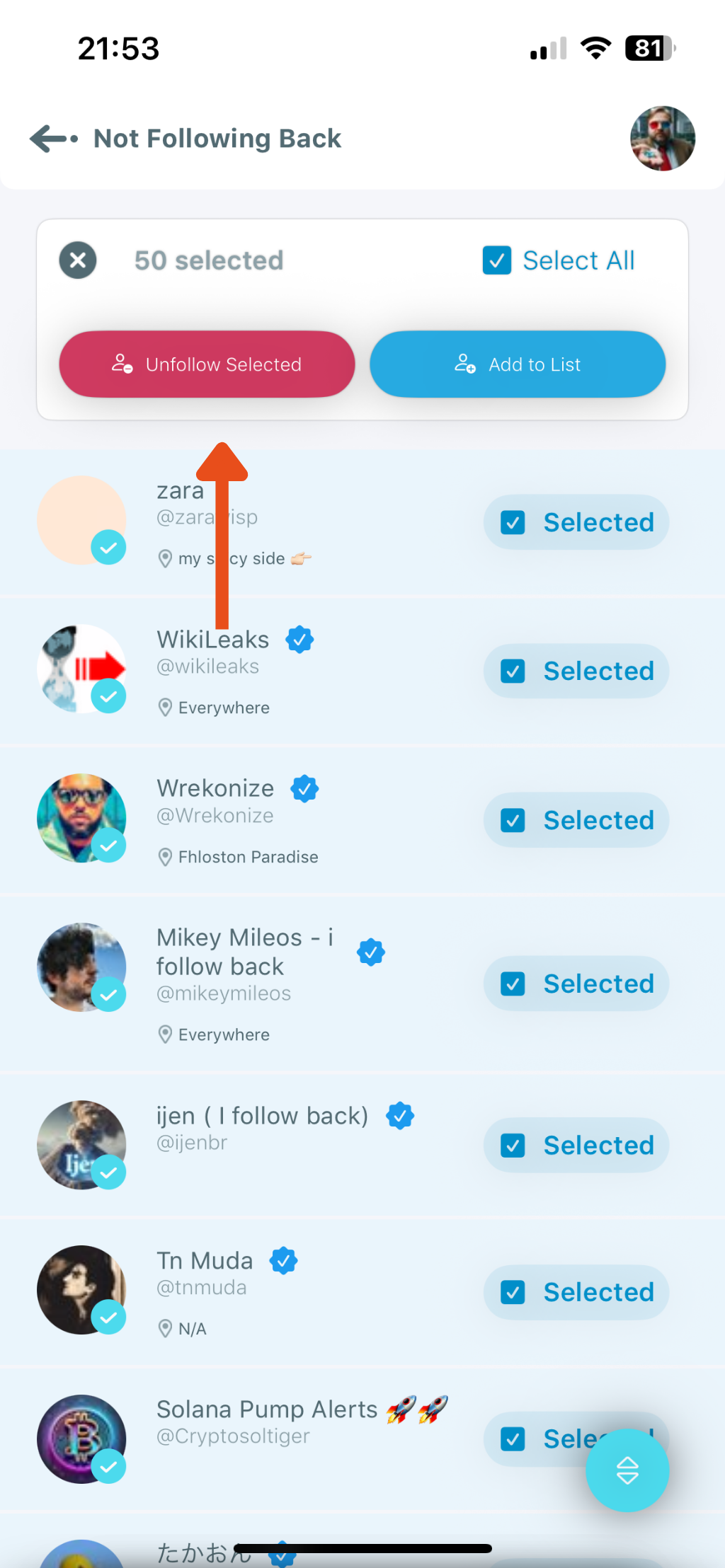Tap checkmark badge on zara's avatar

[109, 547]
